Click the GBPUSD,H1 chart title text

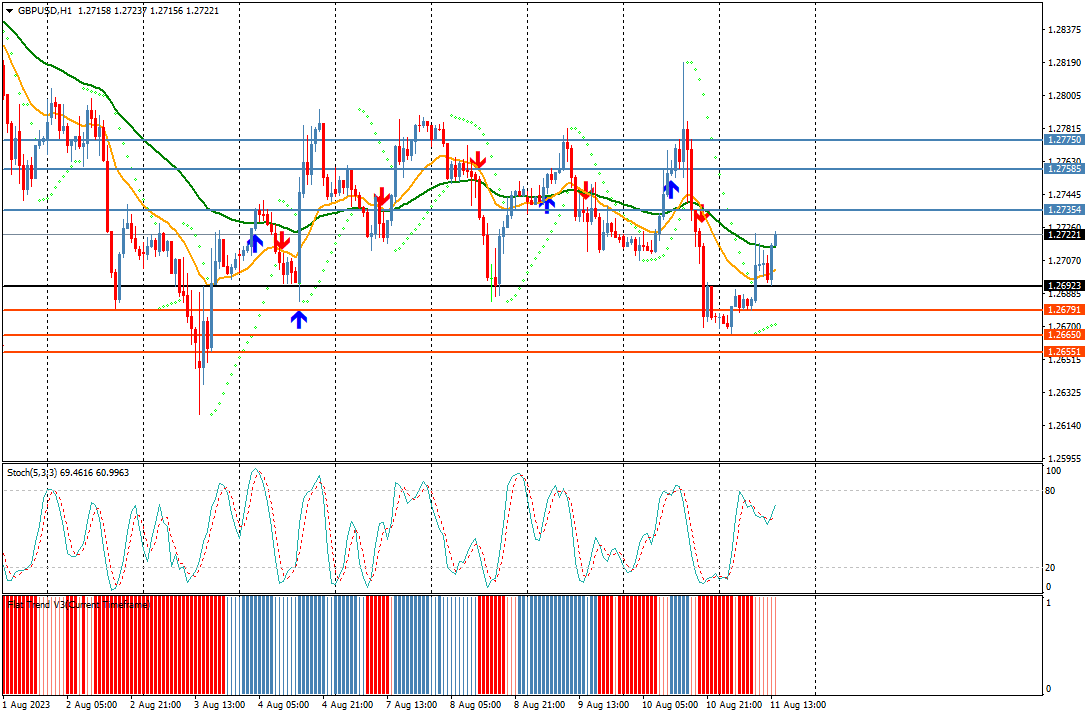point(45,11)
